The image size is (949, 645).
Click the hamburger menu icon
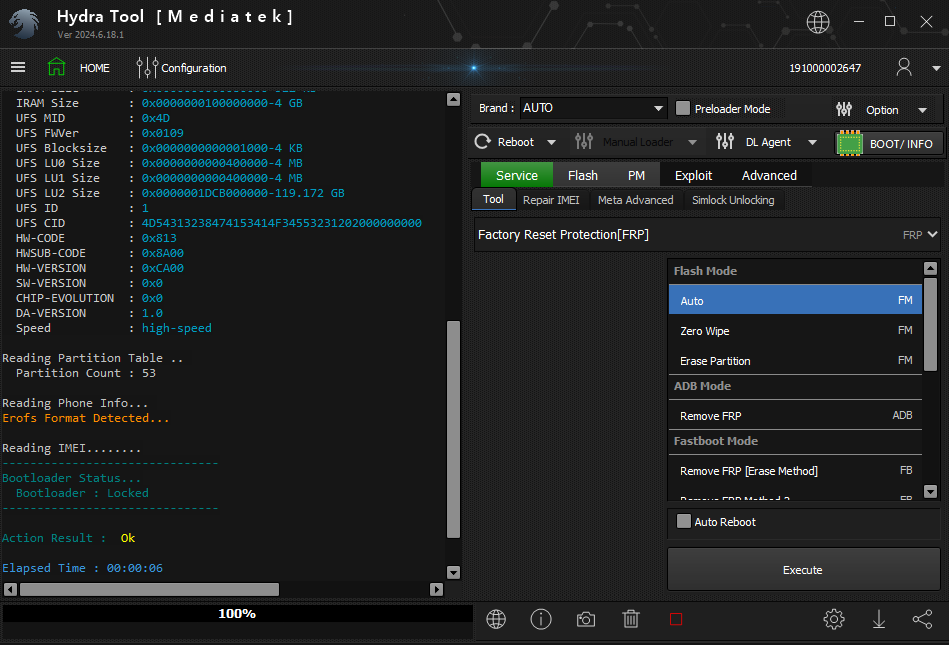click(18, 68)
